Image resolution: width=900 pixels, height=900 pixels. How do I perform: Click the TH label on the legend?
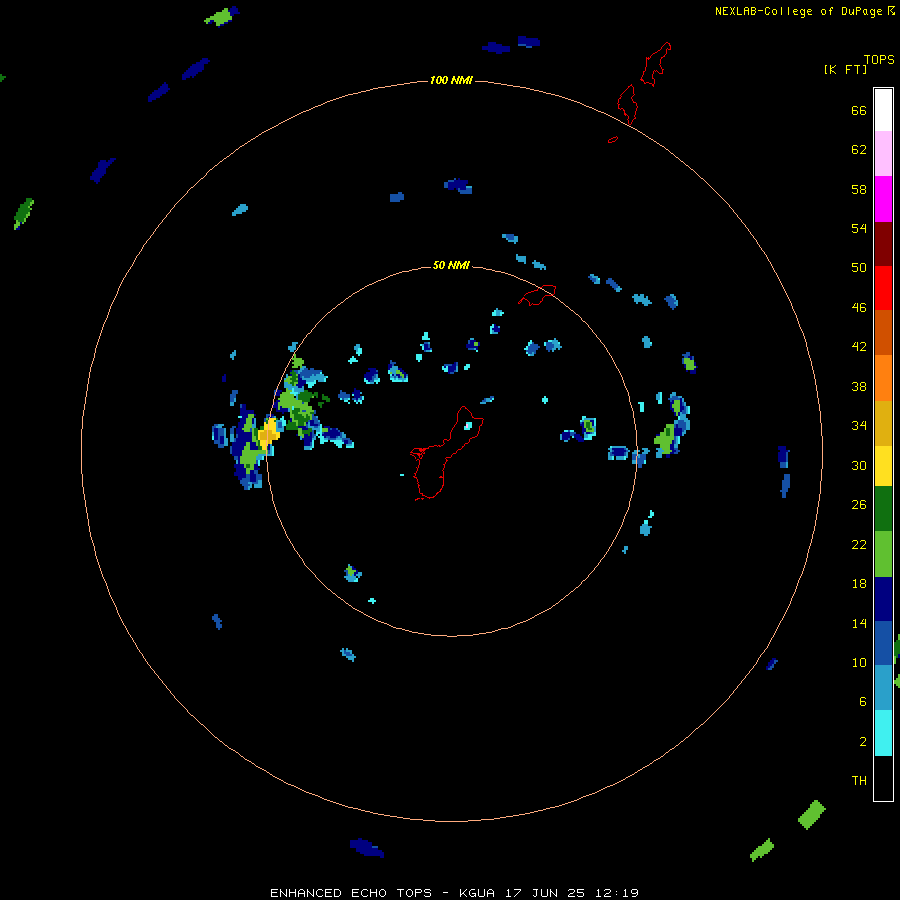point(859,781)
